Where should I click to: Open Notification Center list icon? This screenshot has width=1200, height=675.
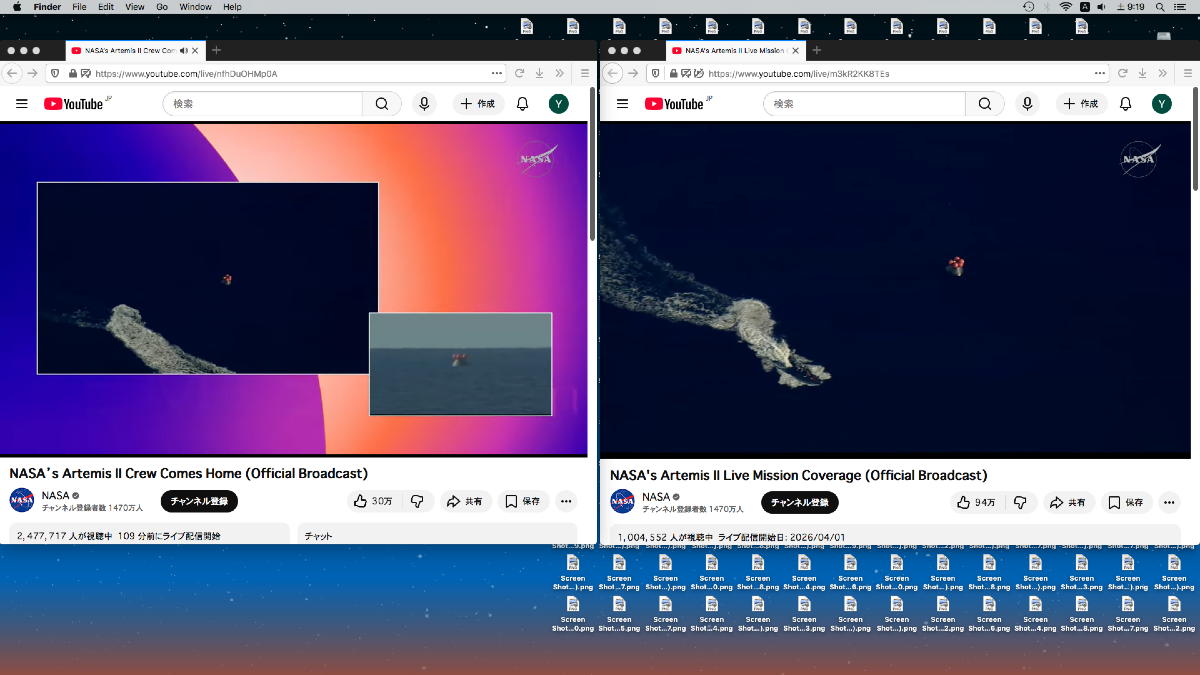click(x=1179, y=7)
